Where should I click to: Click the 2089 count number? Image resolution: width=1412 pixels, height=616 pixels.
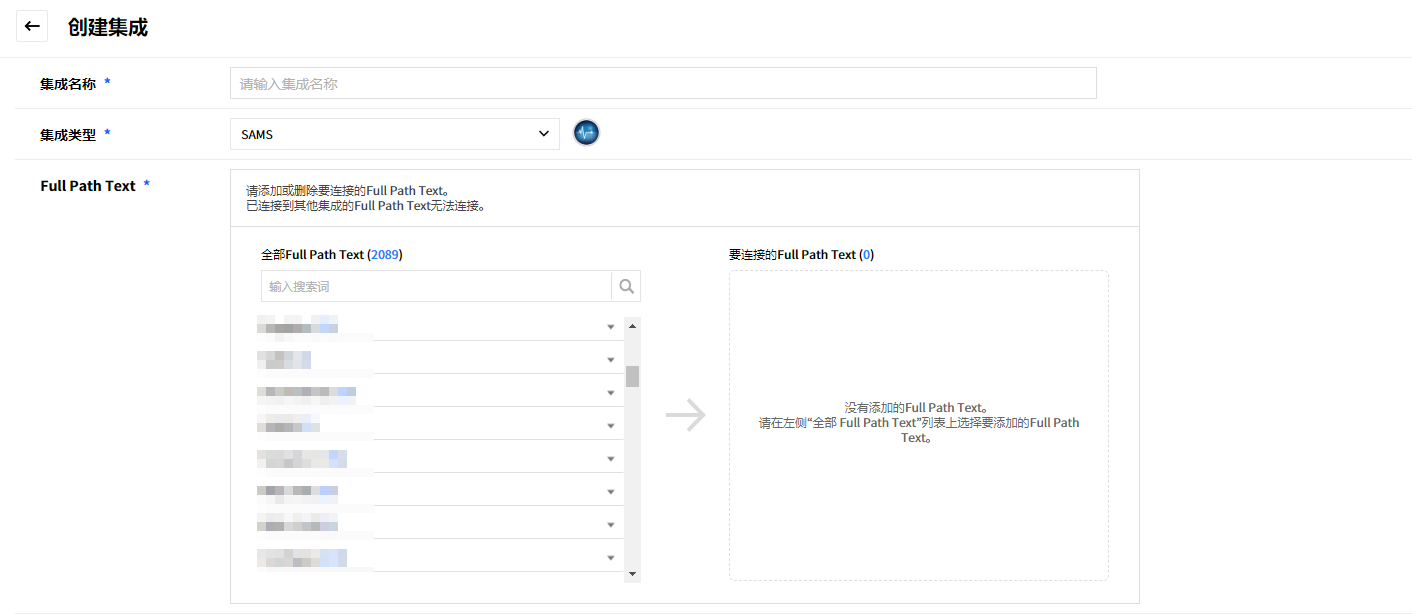pyautogui.click(x=385, y=255)
